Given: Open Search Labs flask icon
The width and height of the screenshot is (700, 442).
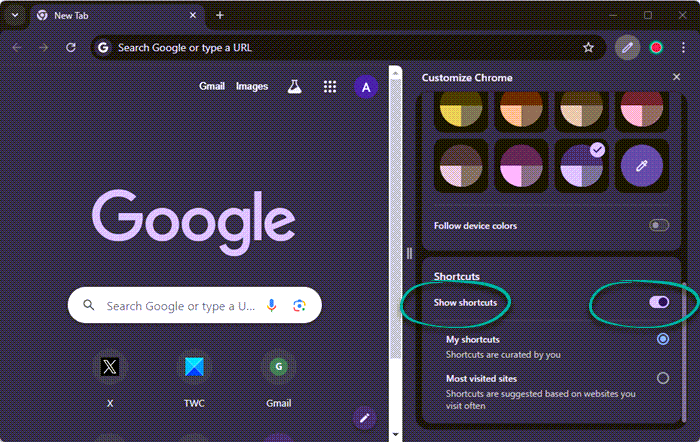Looking at the screenshot, I should point(294,87).
